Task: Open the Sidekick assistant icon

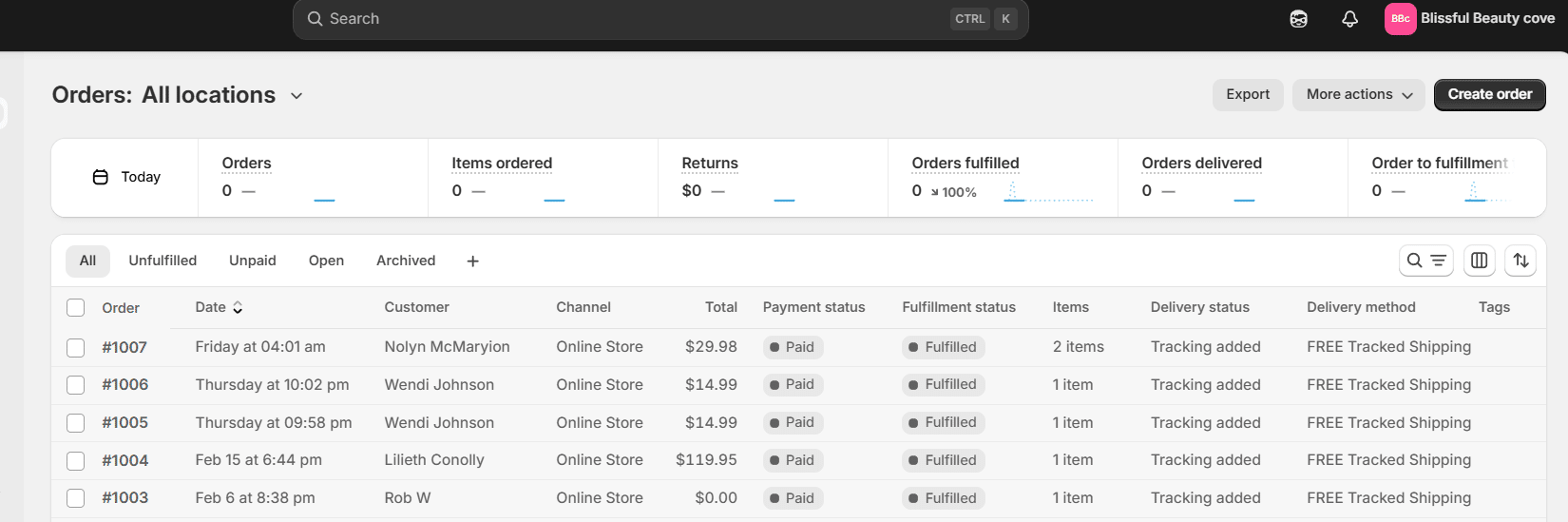Action: click(1298, 19)
